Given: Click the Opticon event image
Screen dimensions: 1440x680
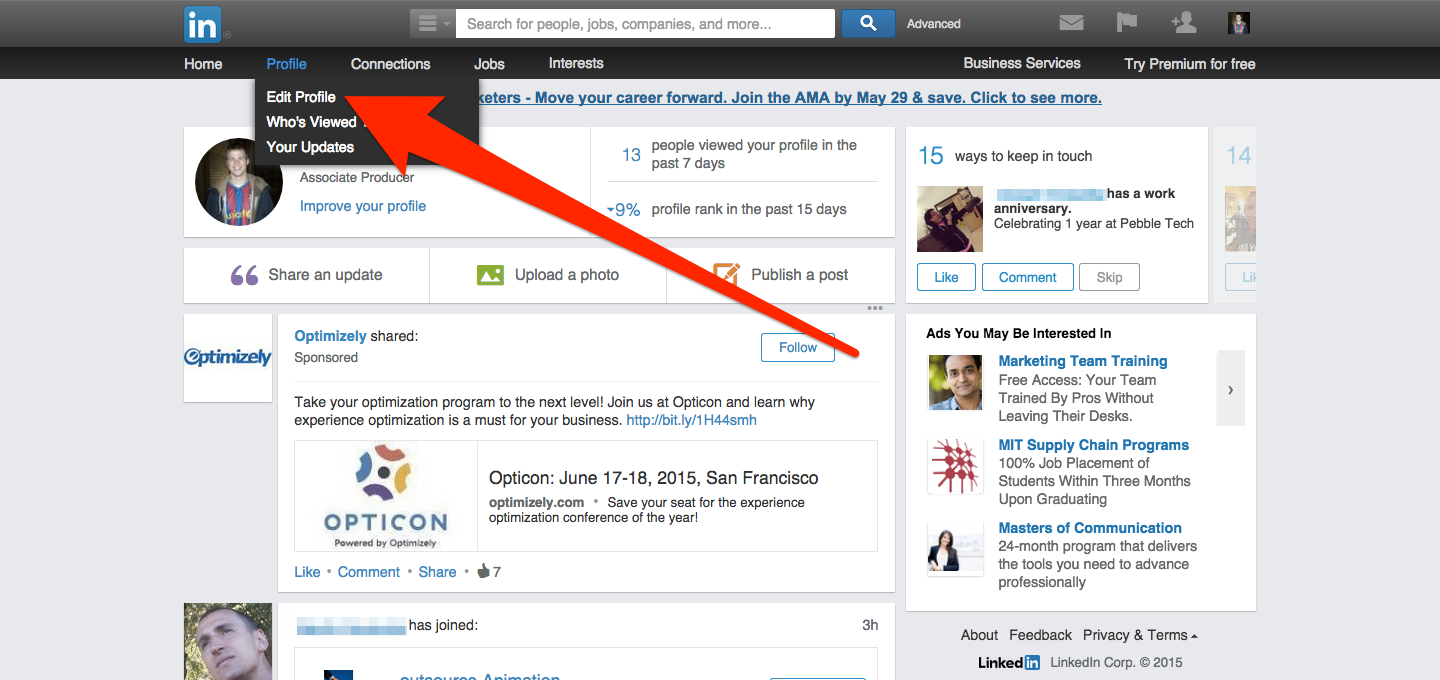Looking at the screenshot, I should click(386, 496).
